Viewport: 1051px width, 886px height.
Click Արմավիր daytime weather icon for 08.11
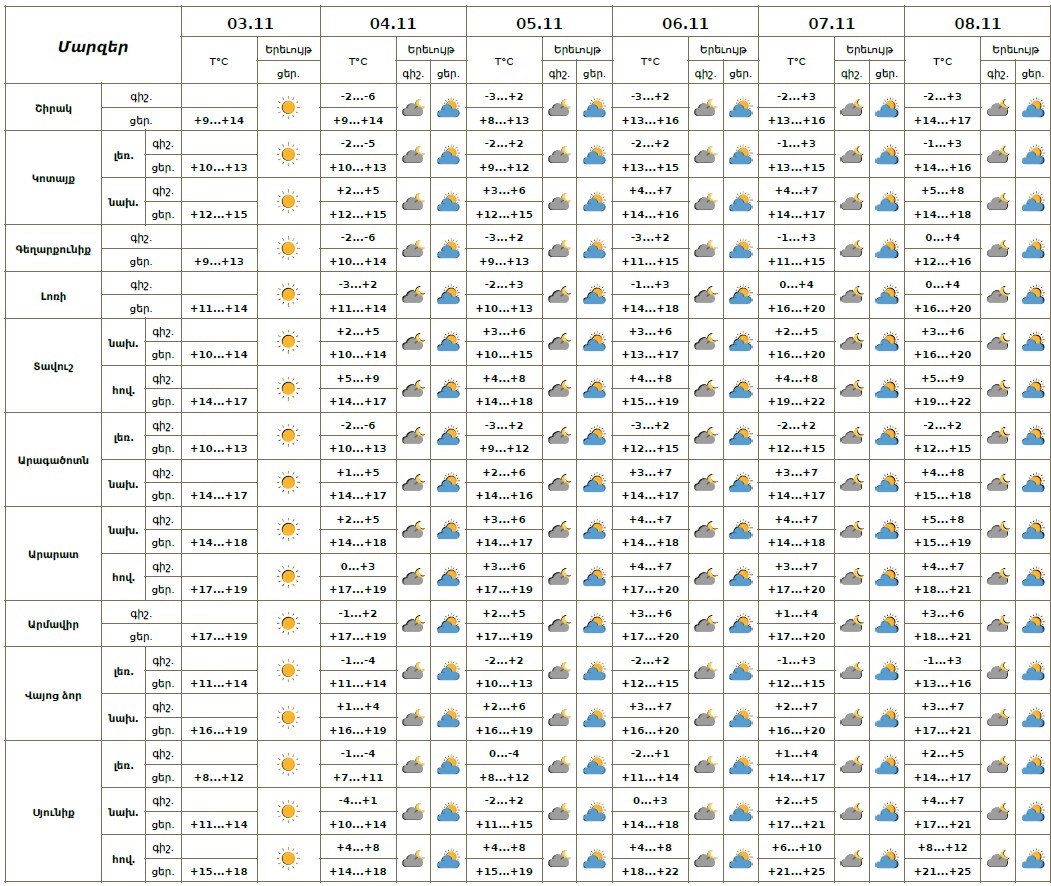(x=1033, y=624)
